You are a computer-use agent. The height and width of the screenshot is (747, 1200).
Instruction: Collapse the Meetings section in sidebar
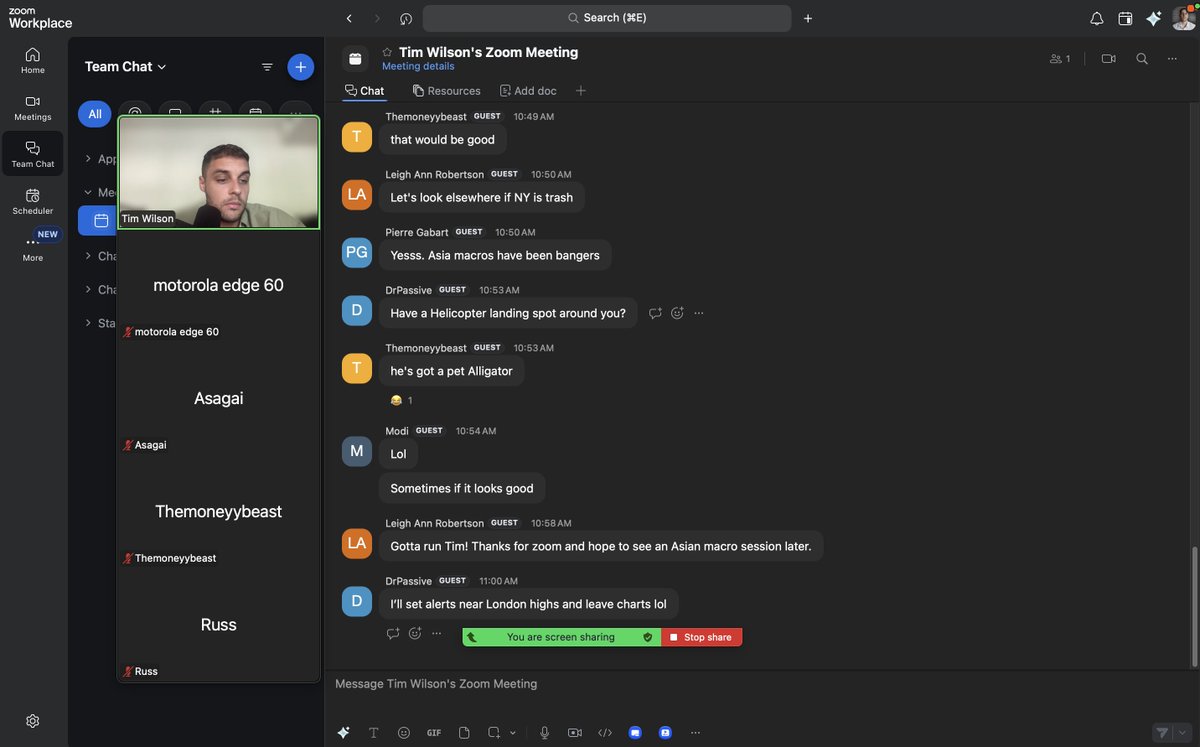click(87, 191)
